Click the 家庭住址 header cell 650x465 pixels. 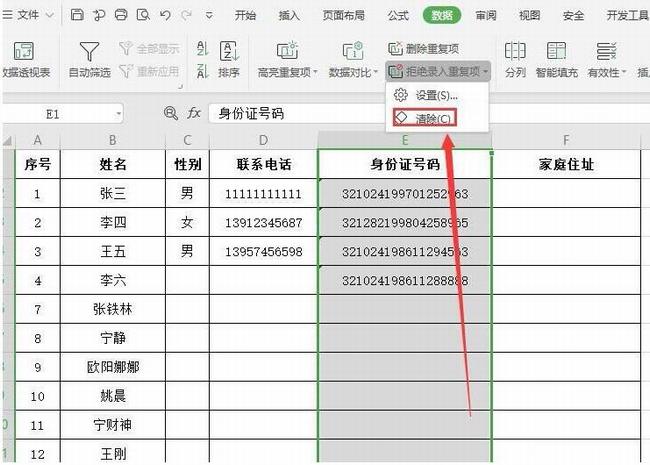tap(566, 165)
